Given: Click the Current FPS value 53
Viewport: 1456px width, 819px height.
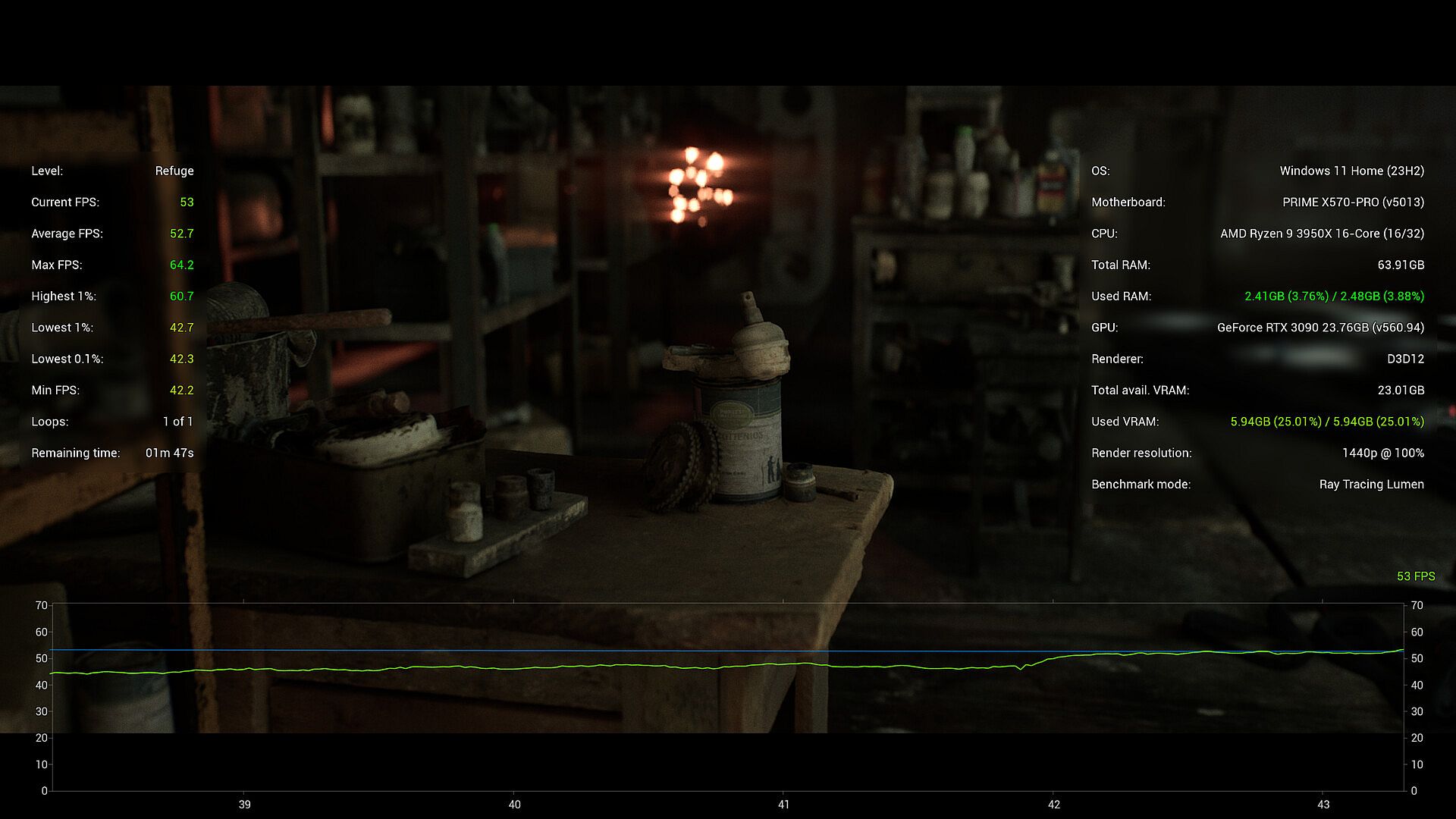Looking at the screenshot, I should click(x=187, y=202).
